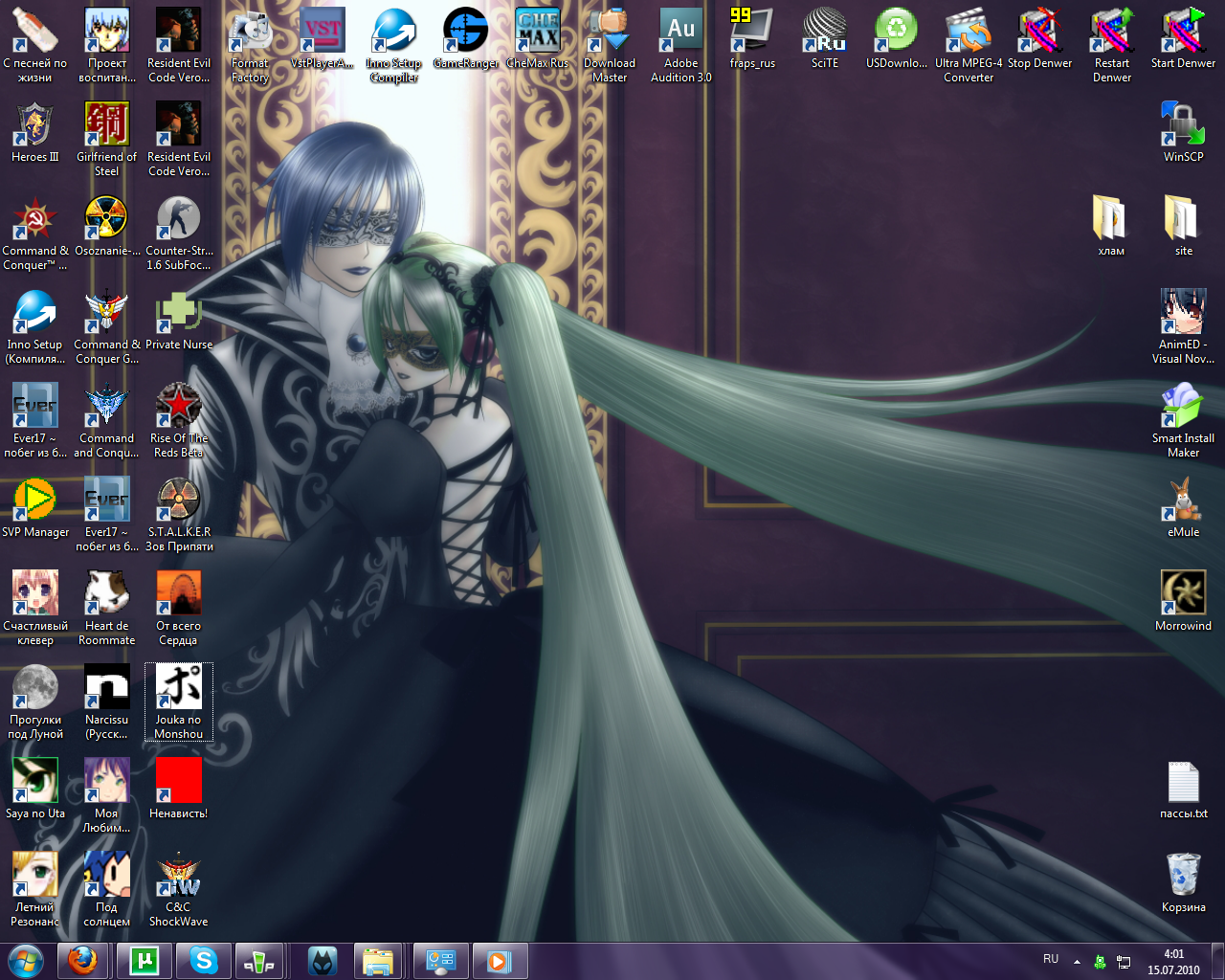This screenshot has width=1225, height=980.
Task: Launch Counter-Strike 1.6 shortcut
Action: (x=179, y=233)
